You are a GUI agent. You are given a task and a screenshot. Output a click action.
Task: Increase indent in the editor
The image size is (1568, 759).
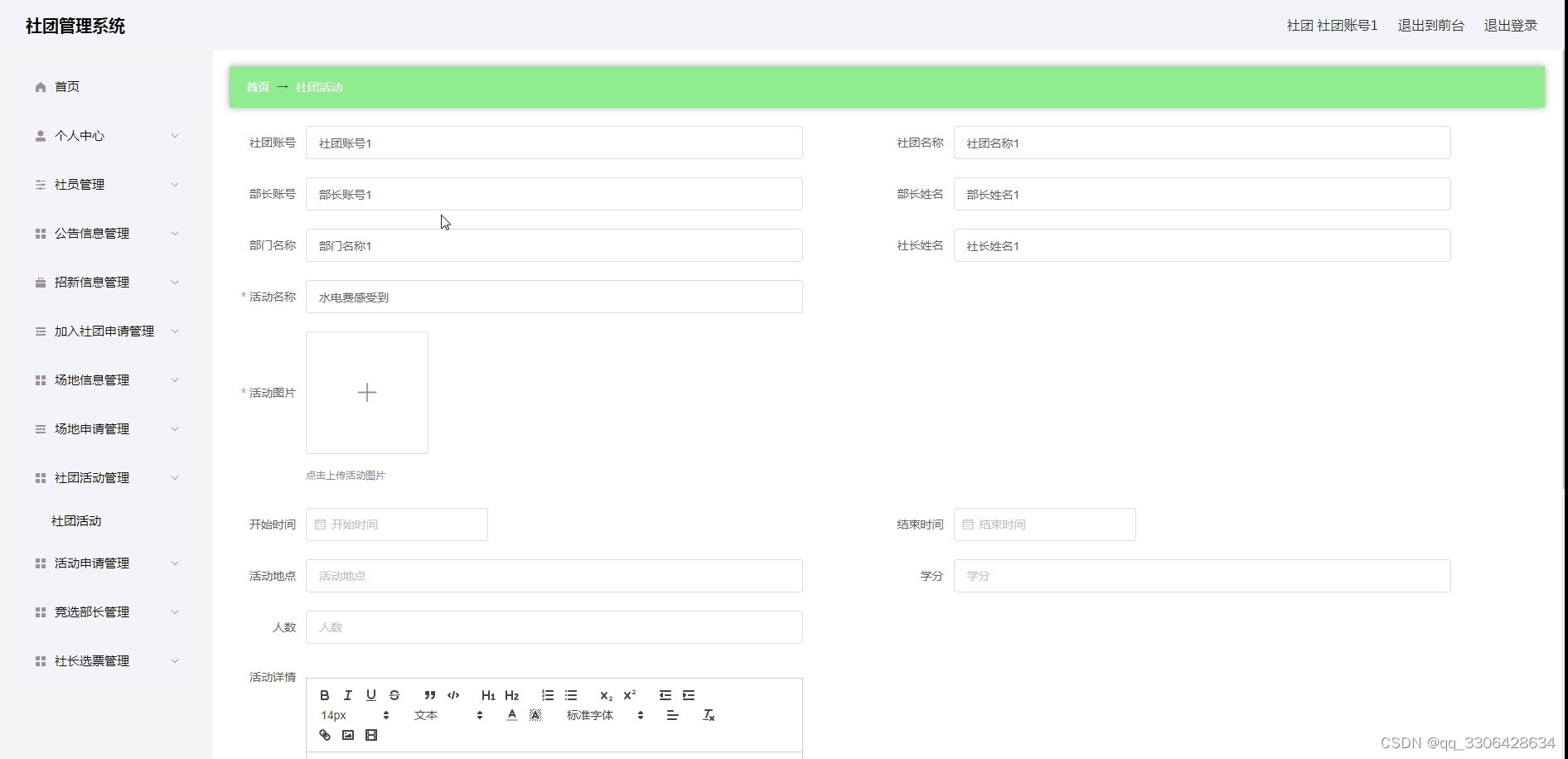pyautogui.click(x=689, y=695)
